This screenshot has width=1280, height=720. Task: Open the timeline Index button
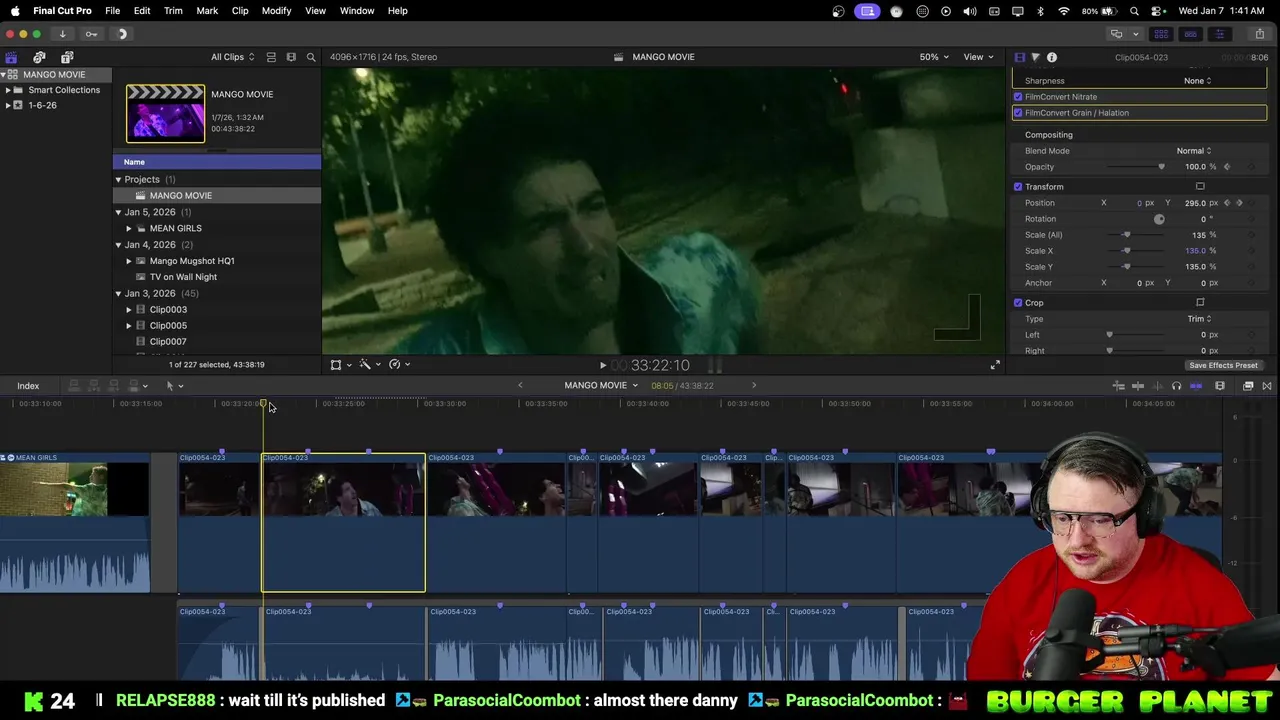tap(28, 386)
